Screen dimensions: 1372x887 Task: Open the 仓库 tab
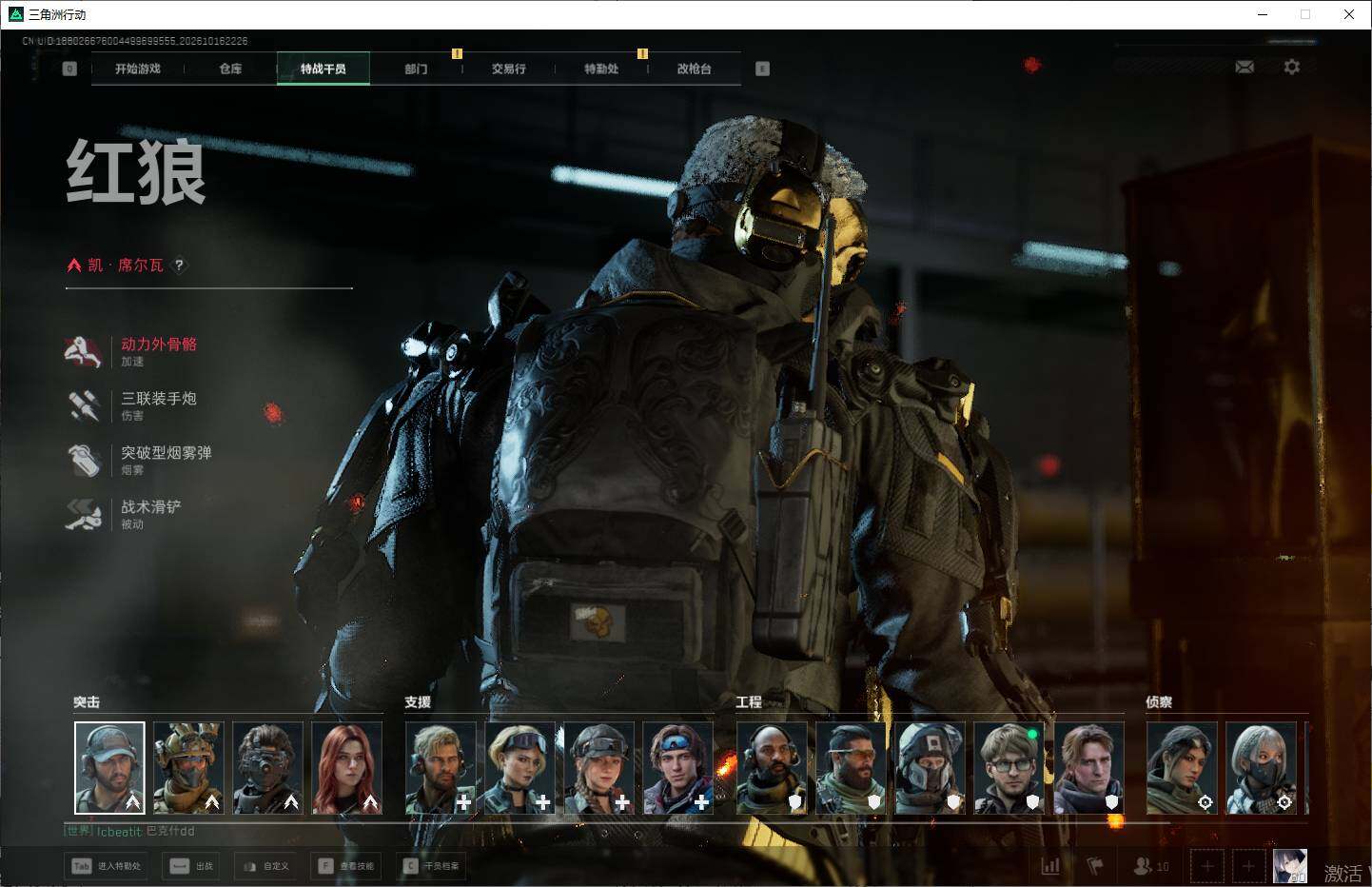click(x=230, y=69)
